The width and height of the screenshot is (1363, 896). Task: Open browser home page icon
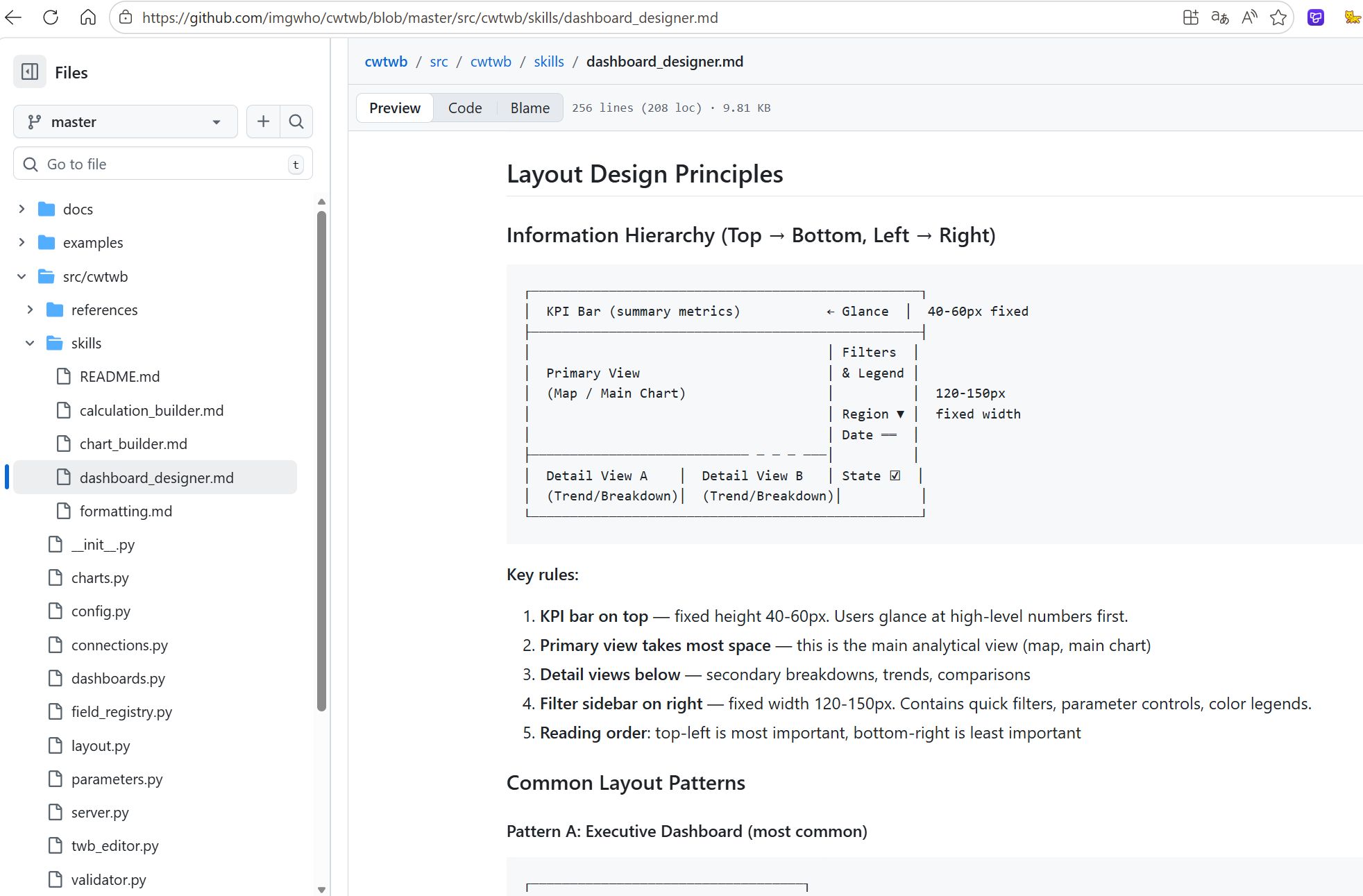coord(88,17)
